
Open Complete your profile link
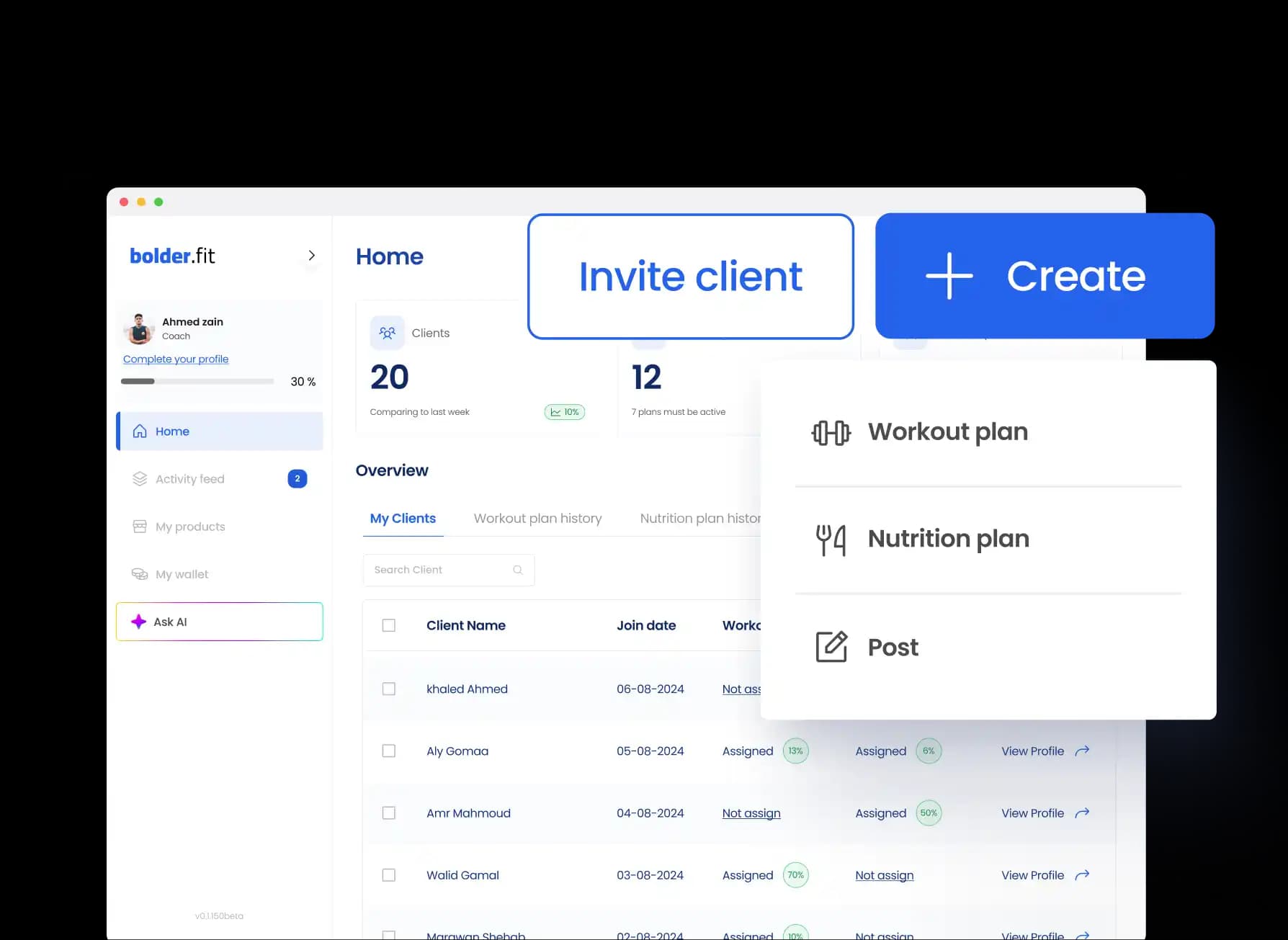175,358
